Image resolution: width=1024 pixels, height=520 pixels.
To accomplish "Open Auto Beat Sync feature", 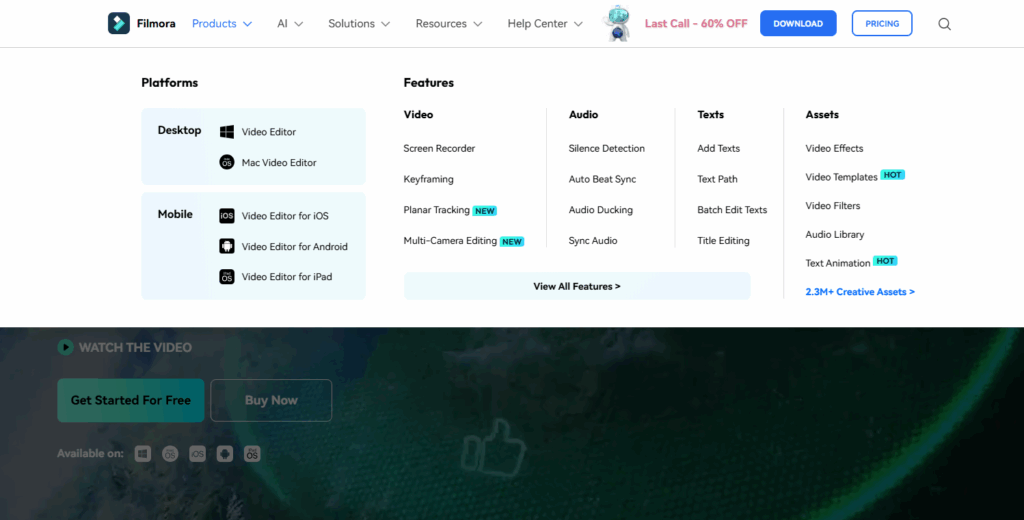I will click(602, 179).
